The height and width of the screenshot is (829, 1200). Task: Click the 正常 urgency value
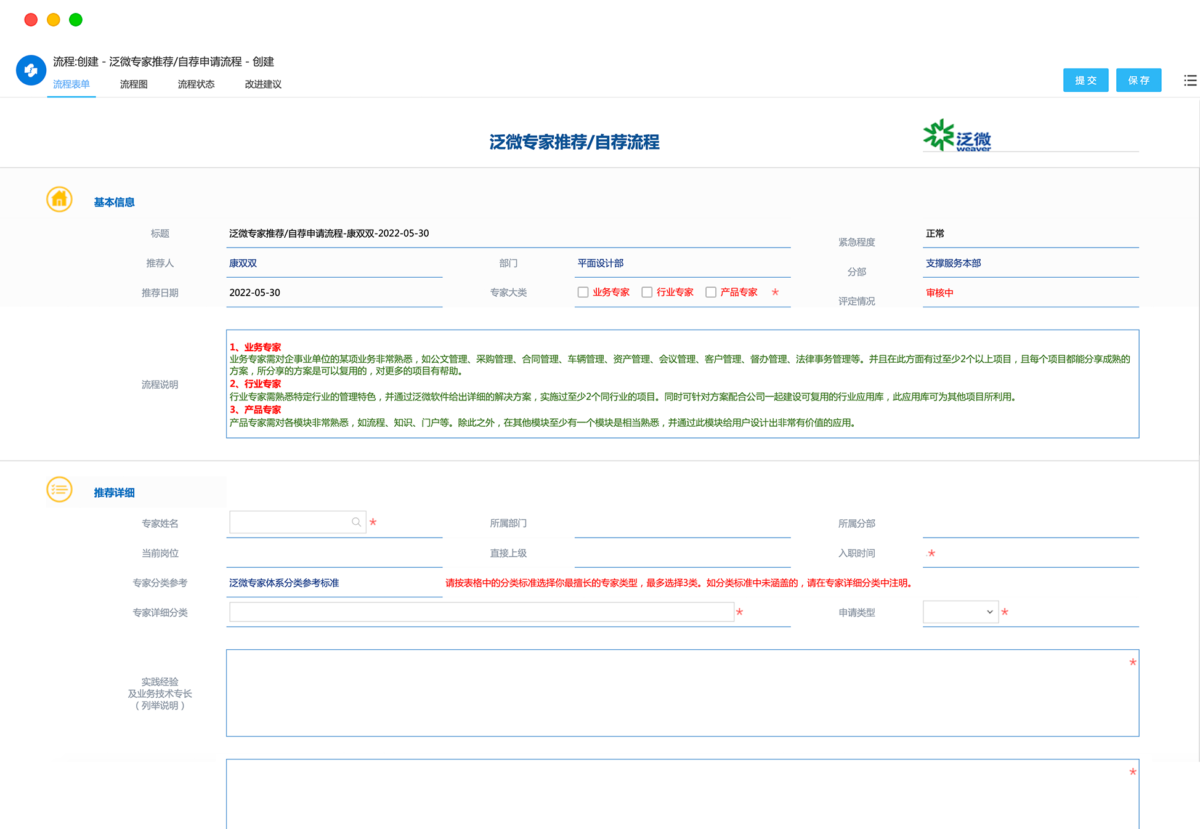(935, 233)
